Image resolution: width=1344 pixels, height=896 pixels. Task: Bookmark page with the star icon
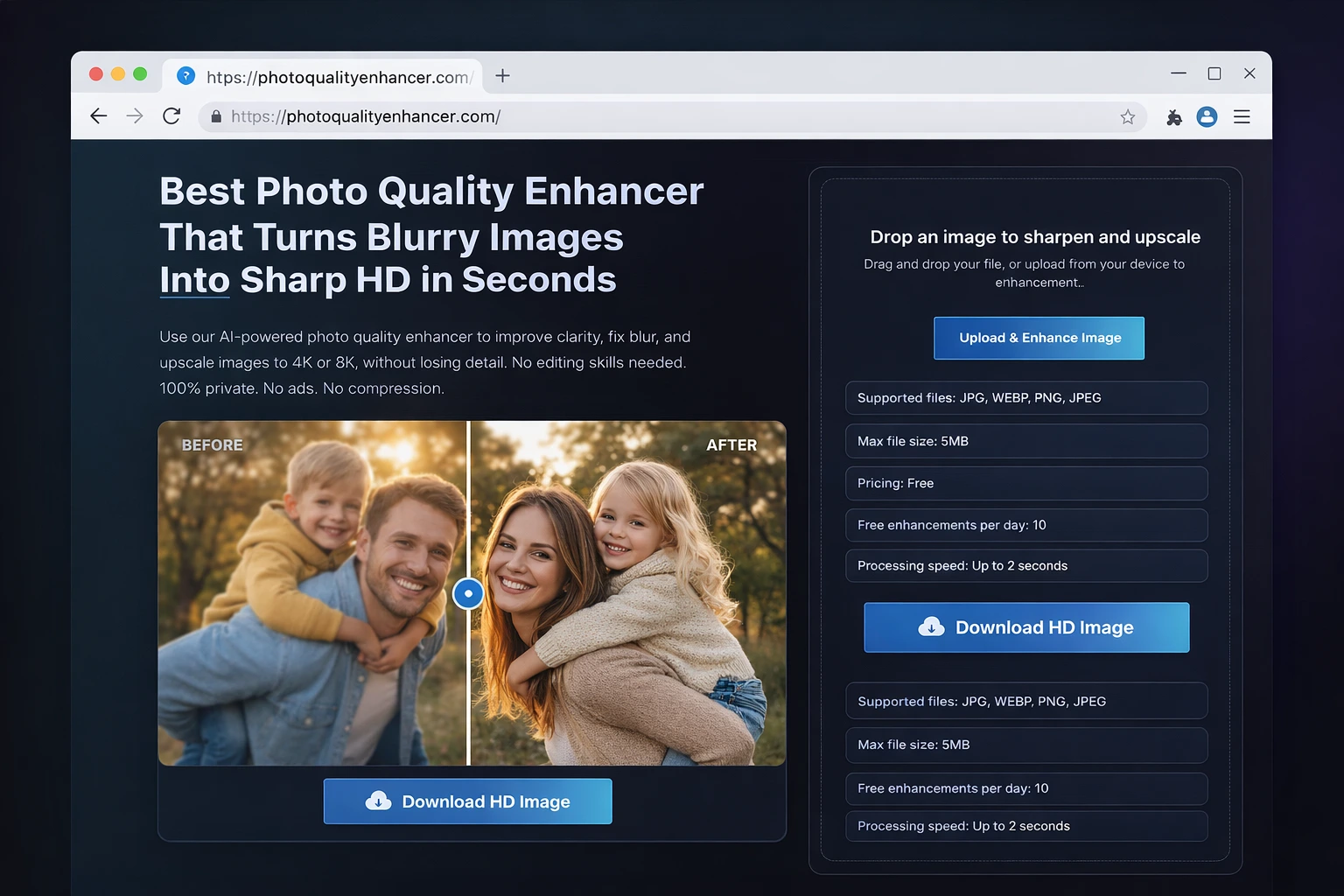(x=1127, y=117)
